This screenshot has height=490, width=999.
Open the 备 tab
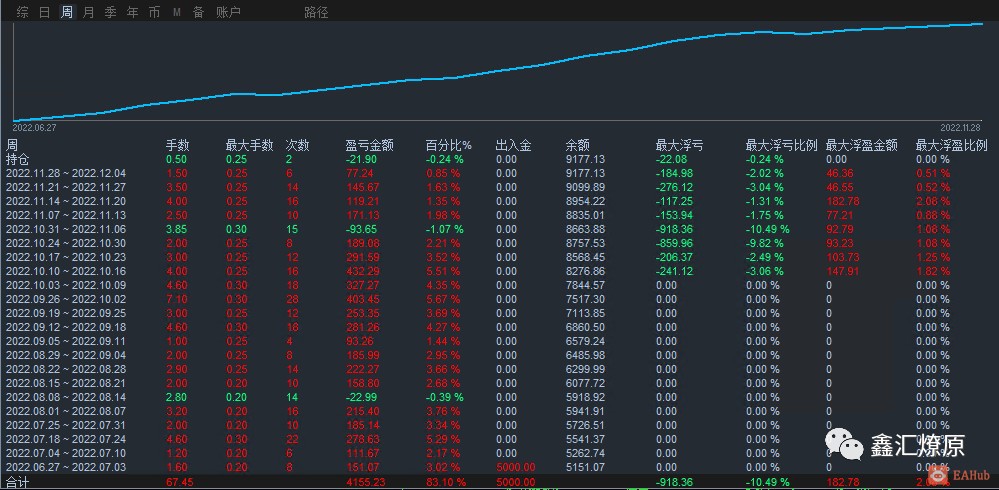coord(198,12)
